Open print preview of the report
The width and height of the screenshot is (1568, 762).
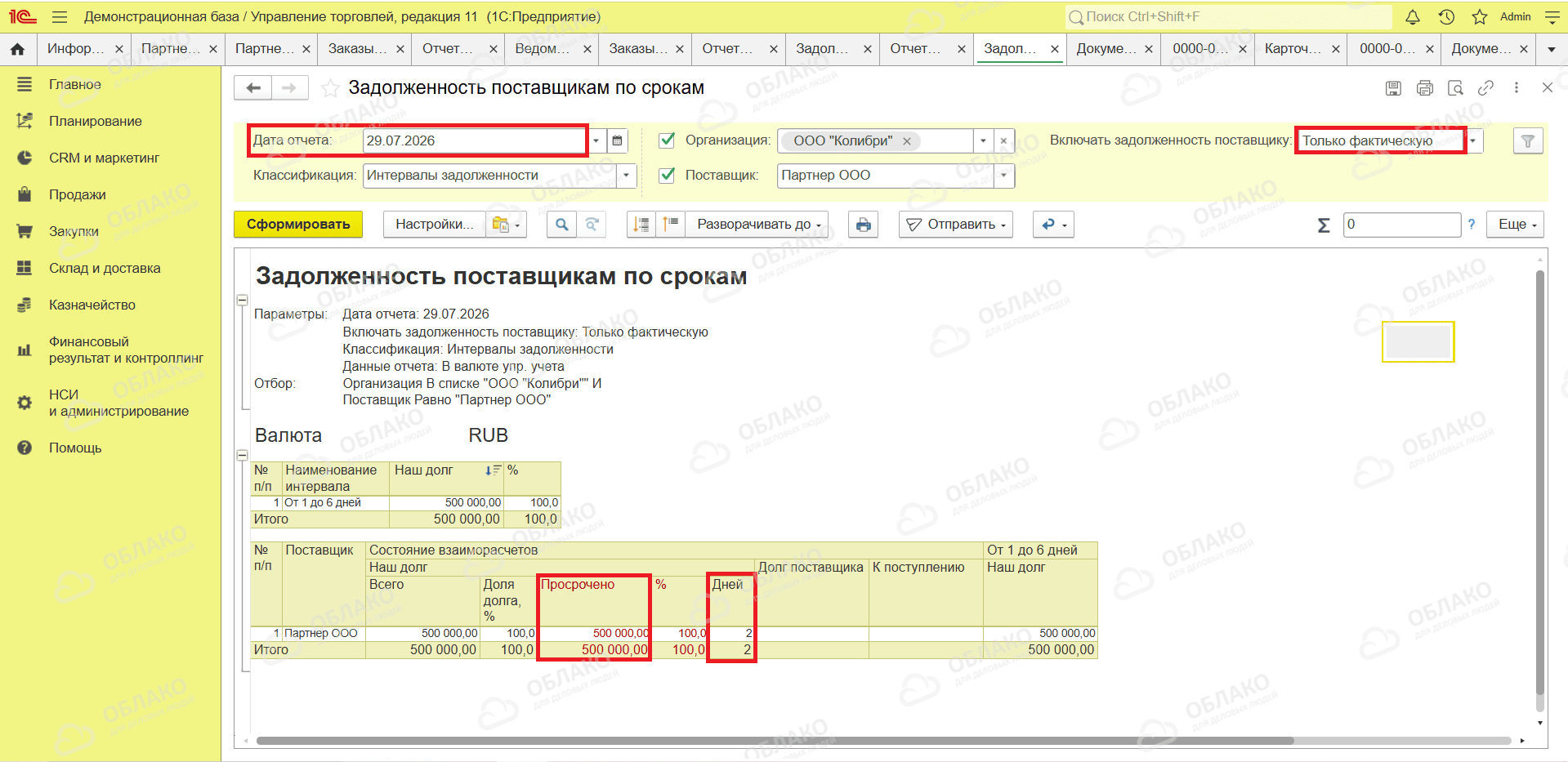point(1455,88)
